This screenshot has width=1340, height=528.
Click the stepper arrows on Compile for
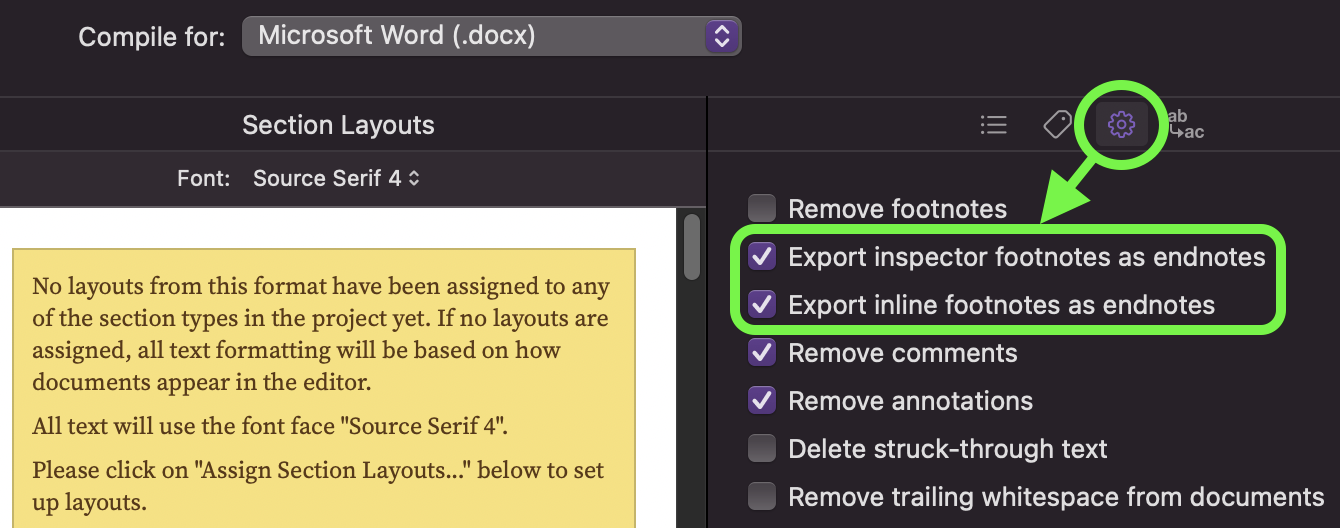tap(721, 37)
